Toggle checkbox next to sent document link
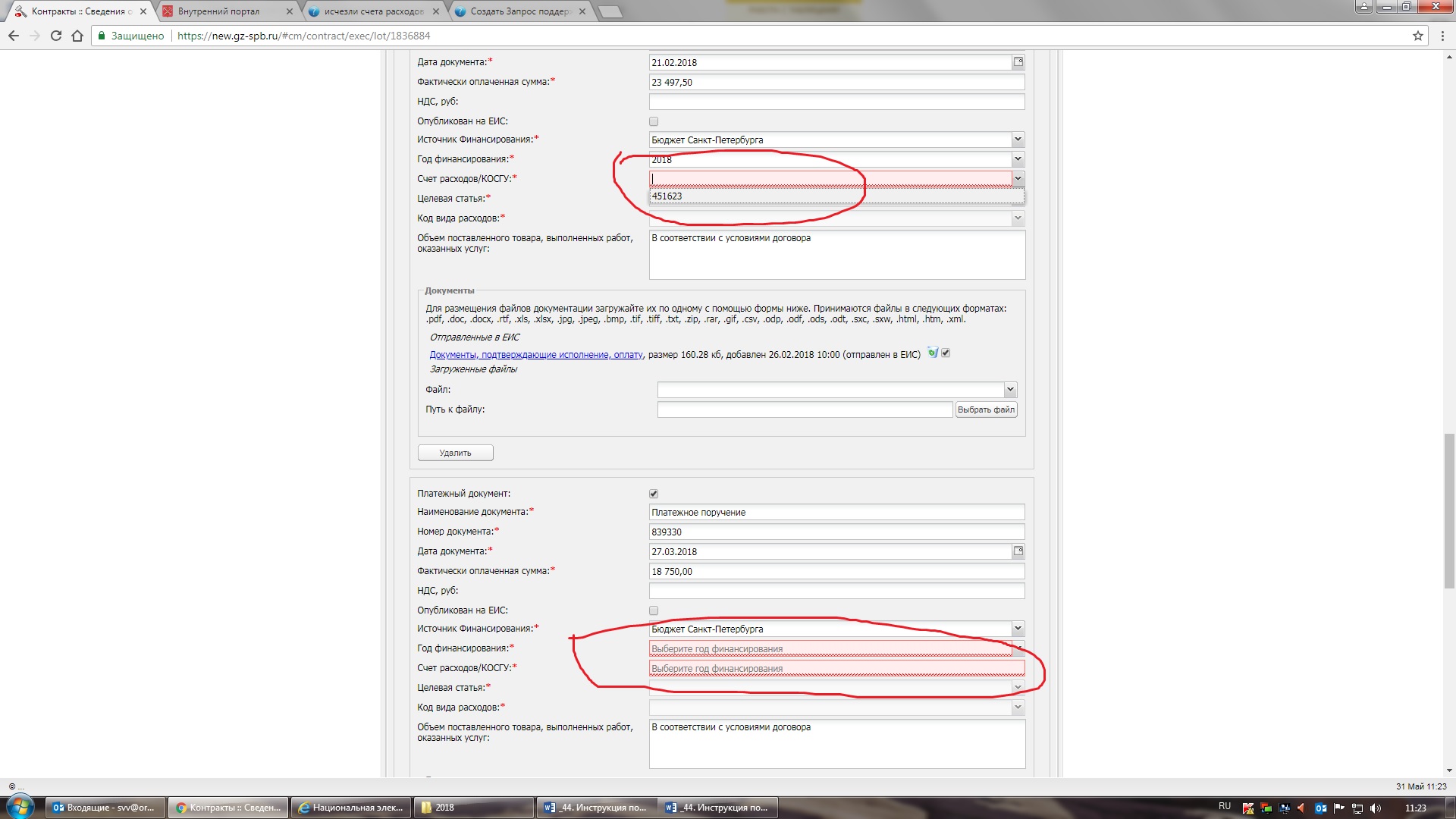 946,353
